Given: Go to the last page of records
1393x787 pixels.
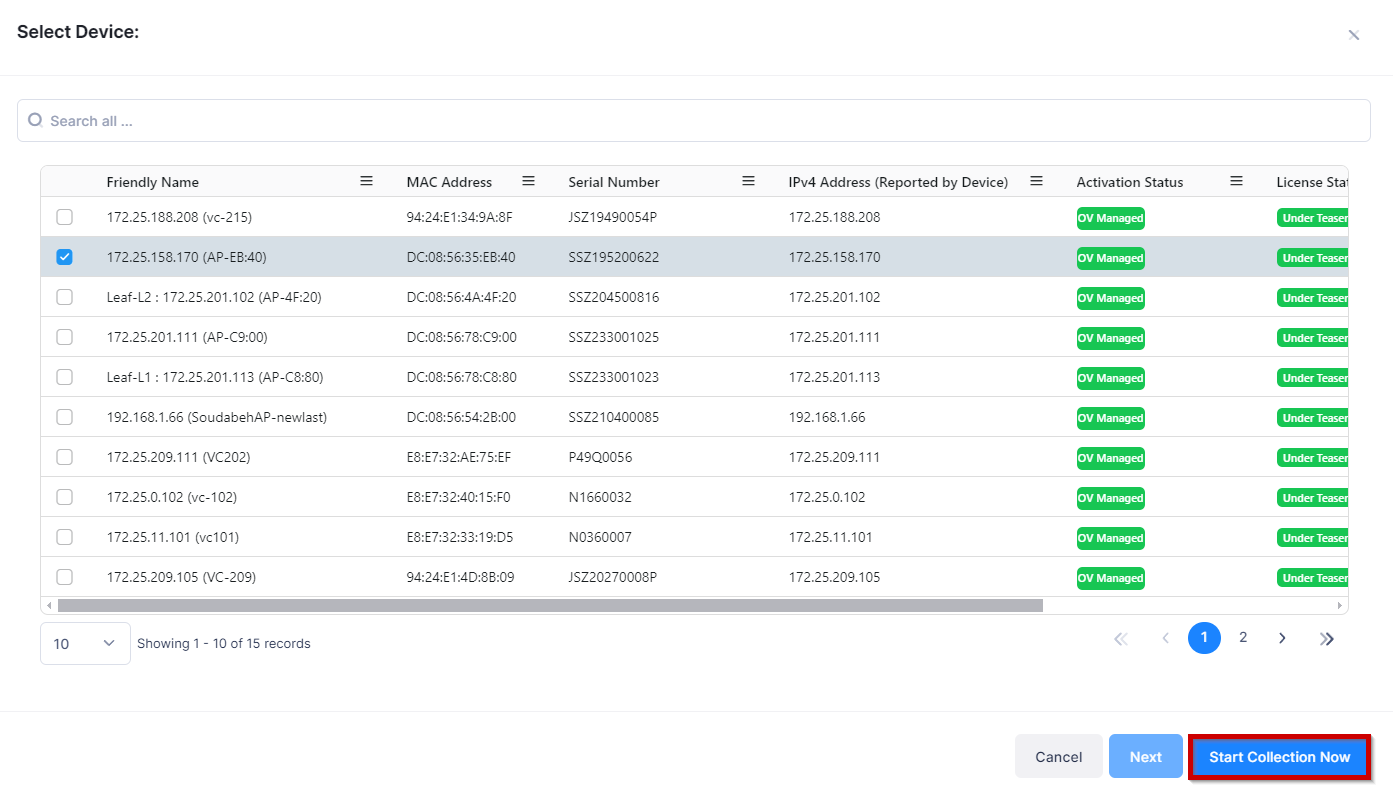Looking at the screenshot, I should coord(1326,638).
